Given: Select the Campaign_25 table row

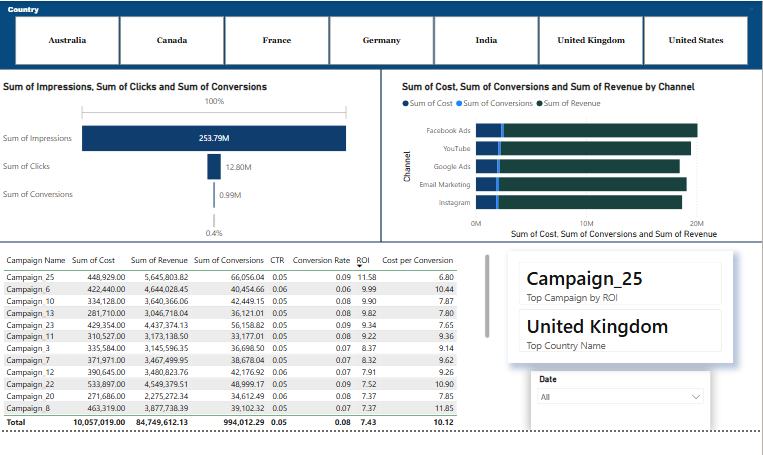Looking at the screenshot, I should coord(230,277).
